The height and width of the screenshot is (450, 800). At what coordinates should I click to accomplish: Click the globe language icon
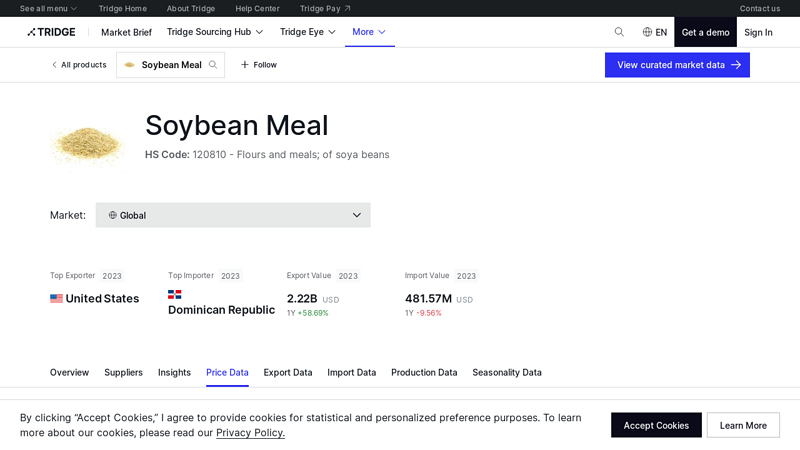[x=647, y=32]
